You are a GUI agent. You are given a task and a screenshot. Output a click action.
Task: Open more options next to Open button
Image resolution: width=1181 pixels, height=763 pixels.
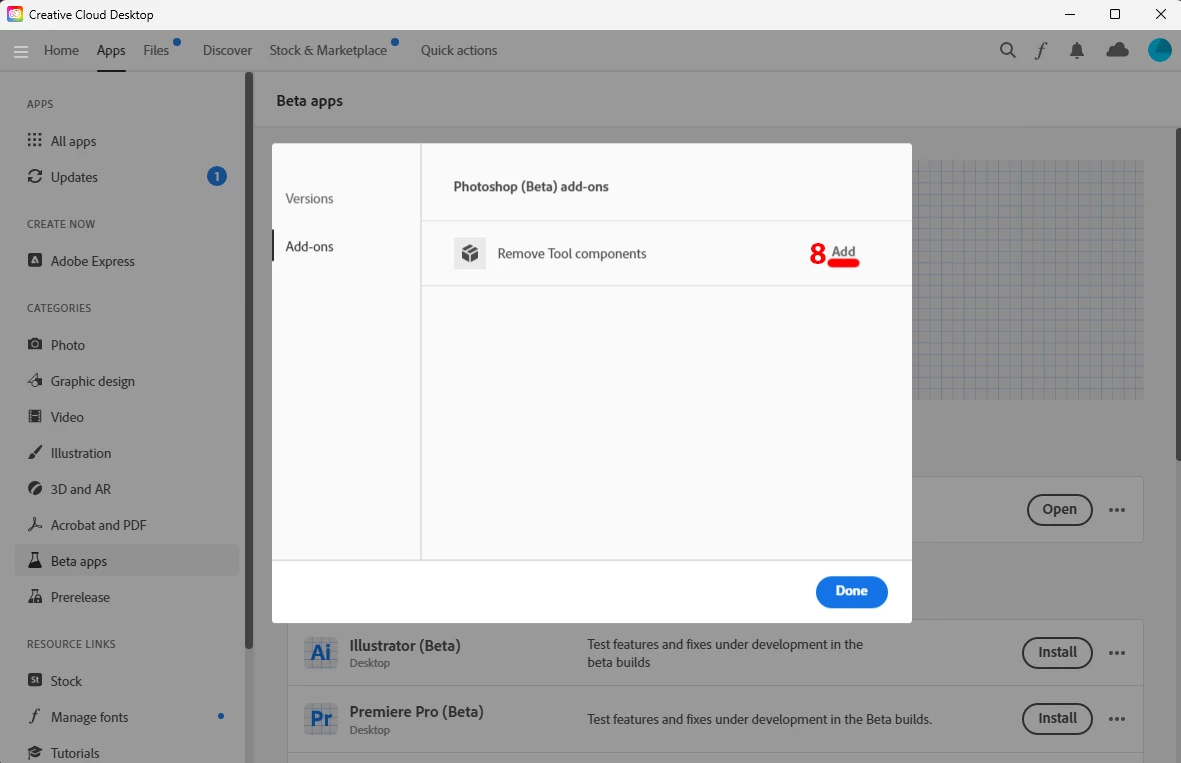tap(1117, 510)
